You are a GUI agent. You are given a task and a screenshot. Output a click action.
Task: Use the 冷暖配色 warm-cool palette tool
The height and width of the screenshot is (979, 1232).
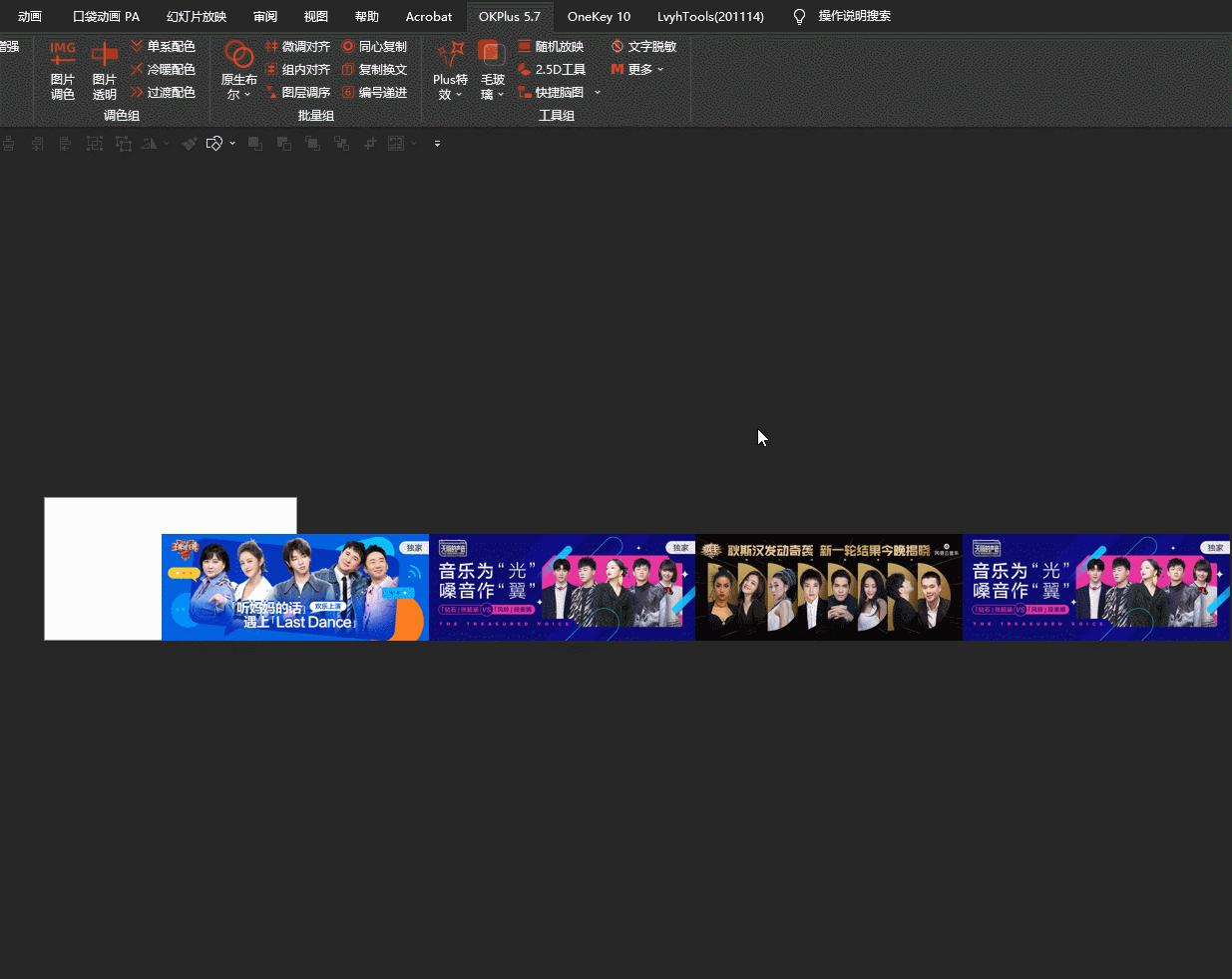click(171, 69)
